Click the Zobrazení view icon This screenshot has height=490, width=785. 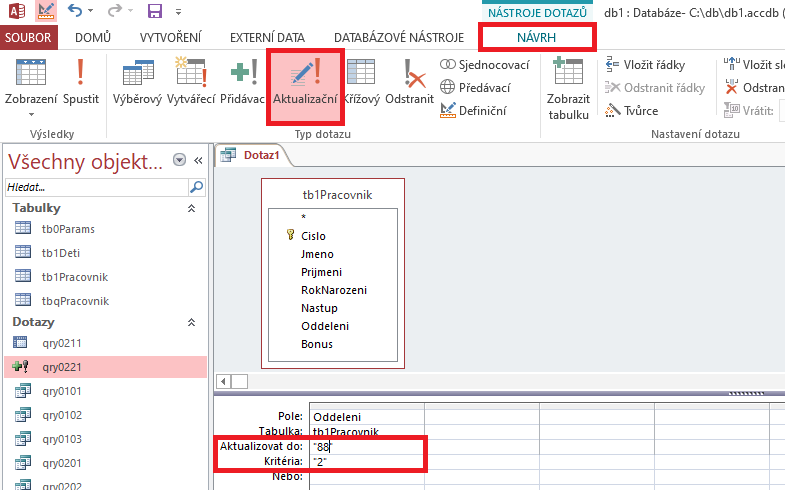click(31, 73)
